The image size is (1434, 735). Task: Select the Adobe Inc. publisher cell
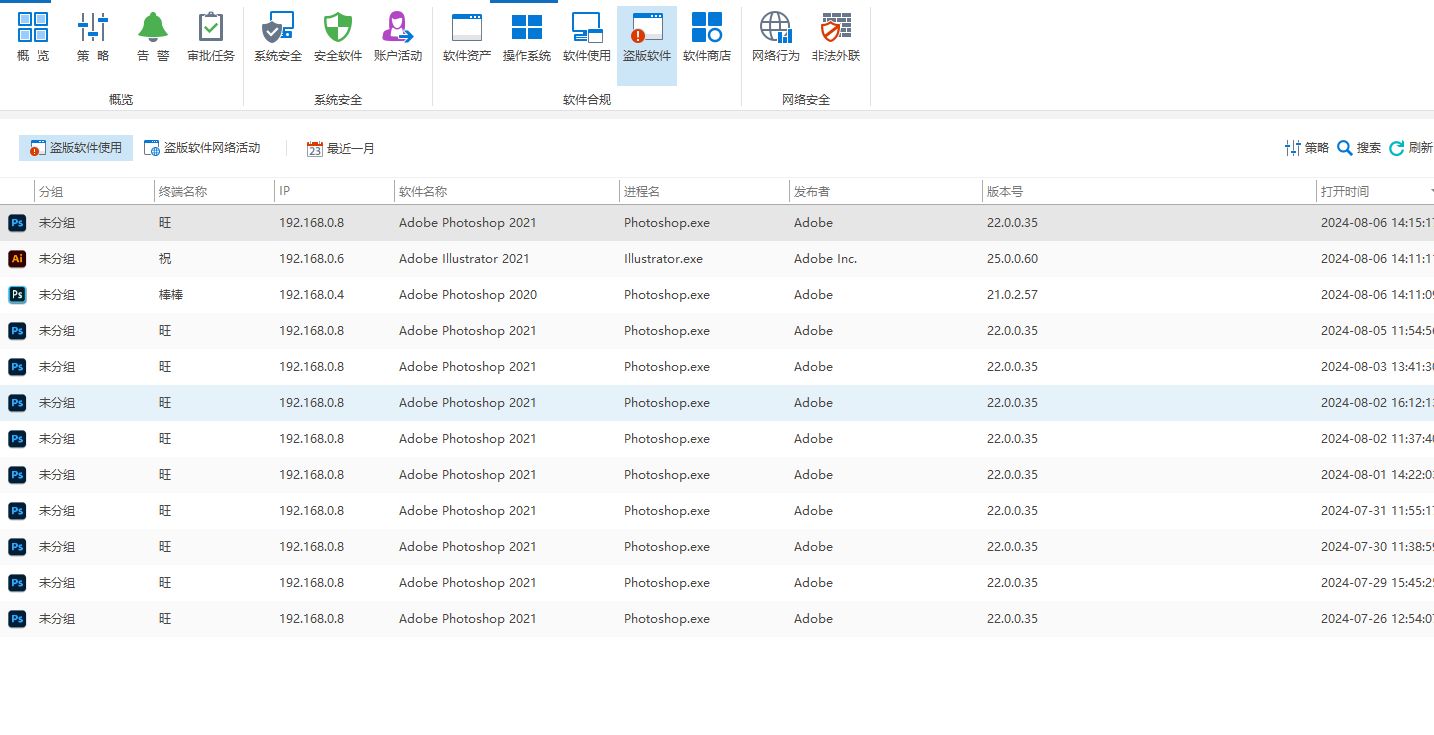(825, 259)
